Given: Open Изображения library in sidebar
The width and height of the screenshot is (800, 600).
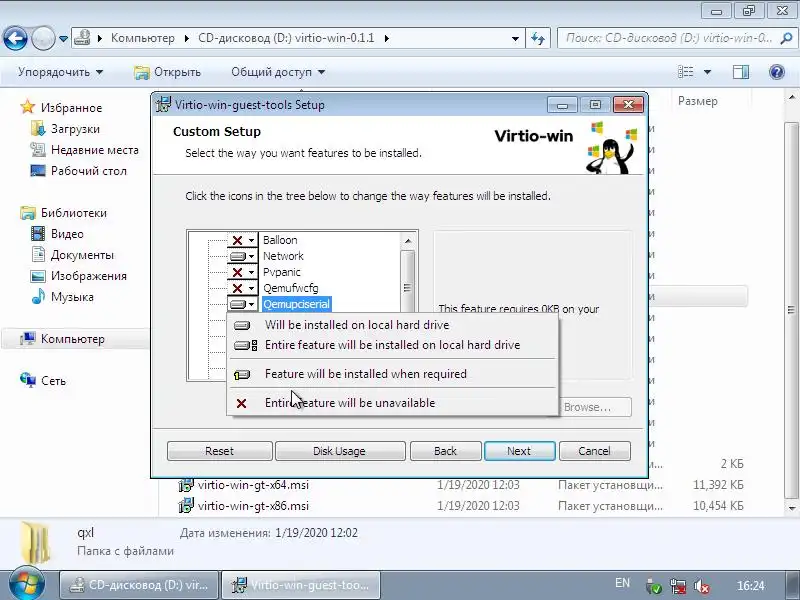Looking at the screenshot, I should (x=79, y=276).
